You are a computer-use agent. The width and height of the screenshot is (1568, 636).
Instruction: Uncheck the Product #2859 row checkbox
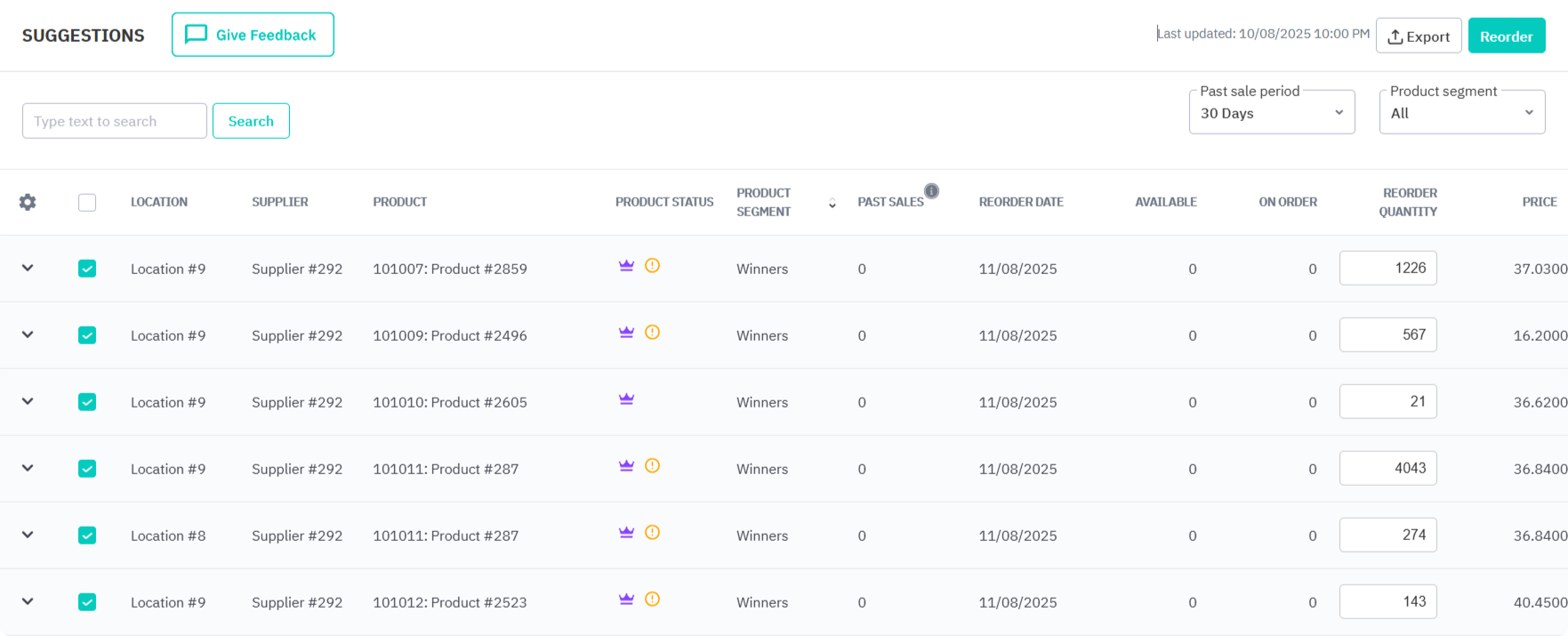click(x=87, y=269)
